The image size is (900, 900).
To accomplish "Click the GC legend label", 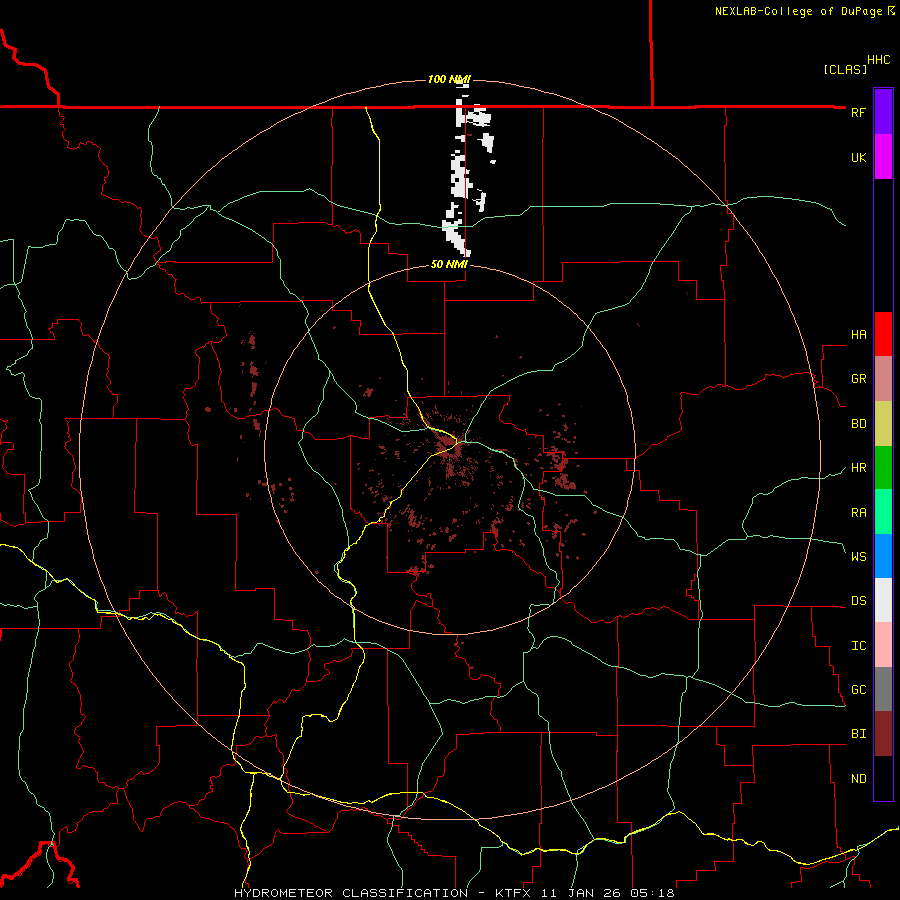I will click(x=858, y=690).
